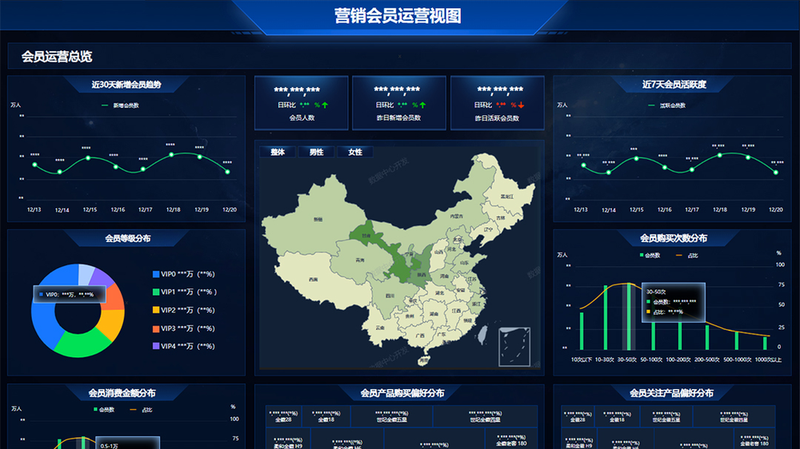Viewport: 800px width, 449px height.
Task: Select 内蒙古 region on the map
Action: tap(456, 216)
